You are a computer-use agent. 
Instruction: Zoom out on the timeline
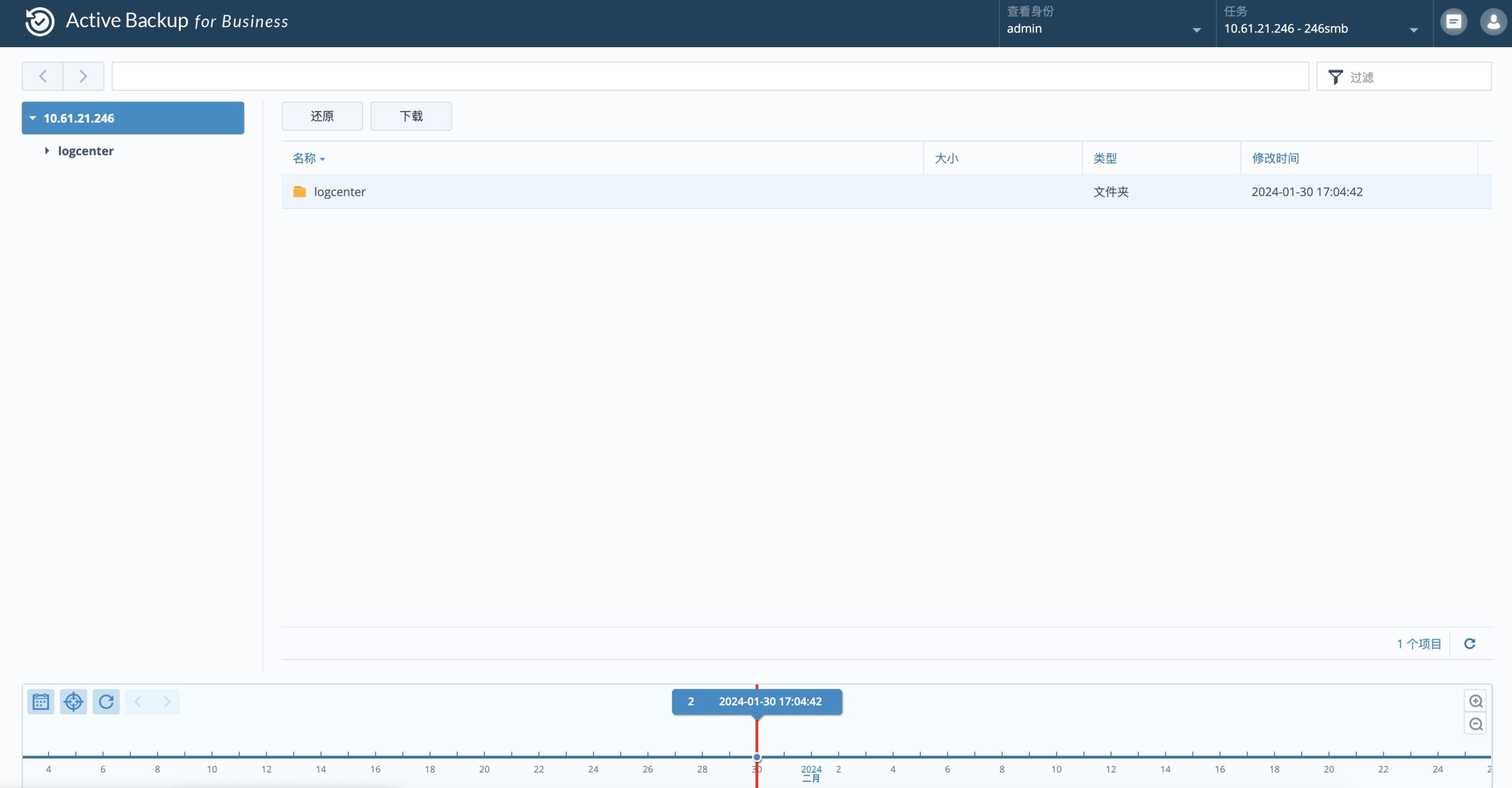click(x=1475, y=724)
